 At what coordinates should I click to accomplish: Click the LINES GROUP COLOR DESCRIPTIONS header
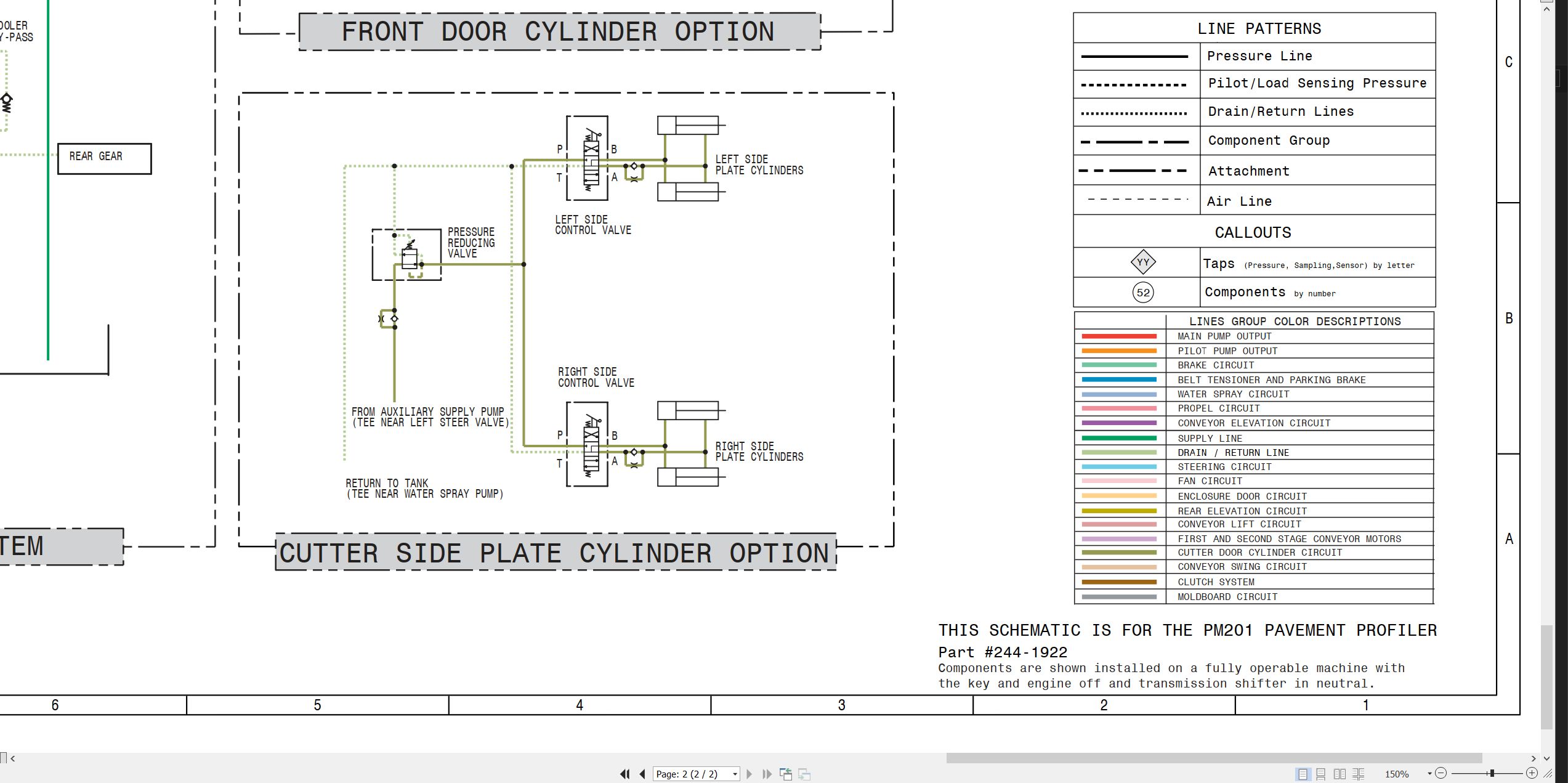tap(1295, 322)
